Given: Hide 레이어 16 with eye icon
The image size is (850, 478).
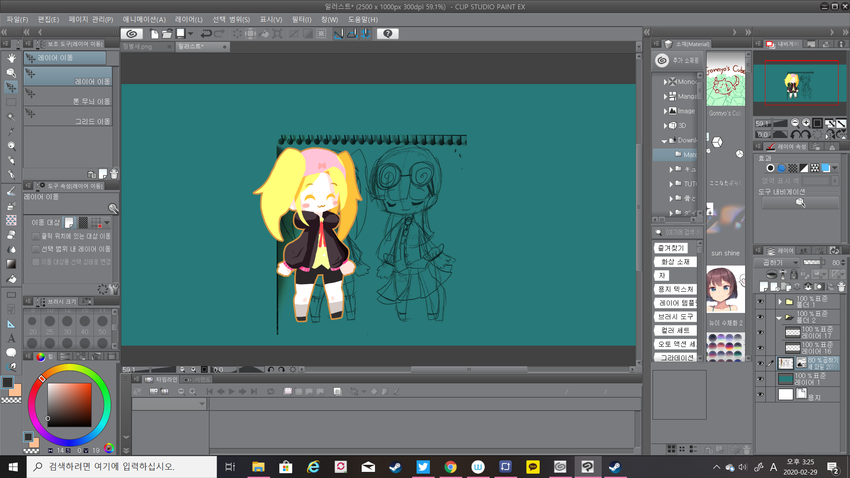Looking at the screenshot, I should pos(761,347).
